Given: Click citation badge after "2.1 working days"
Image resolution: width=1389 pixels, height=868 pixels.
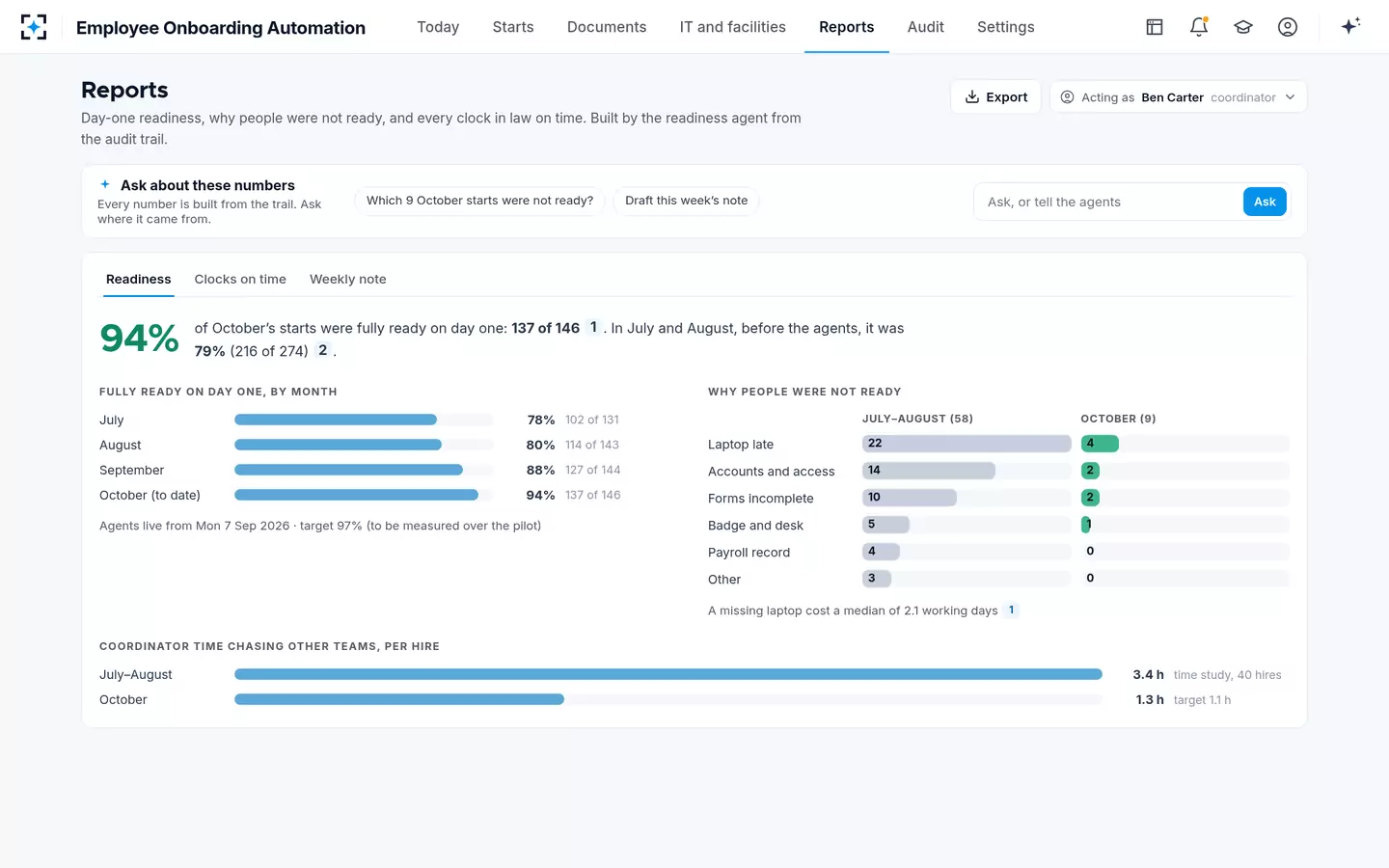Looking at the screenshot, I should tap(1011, 610).
